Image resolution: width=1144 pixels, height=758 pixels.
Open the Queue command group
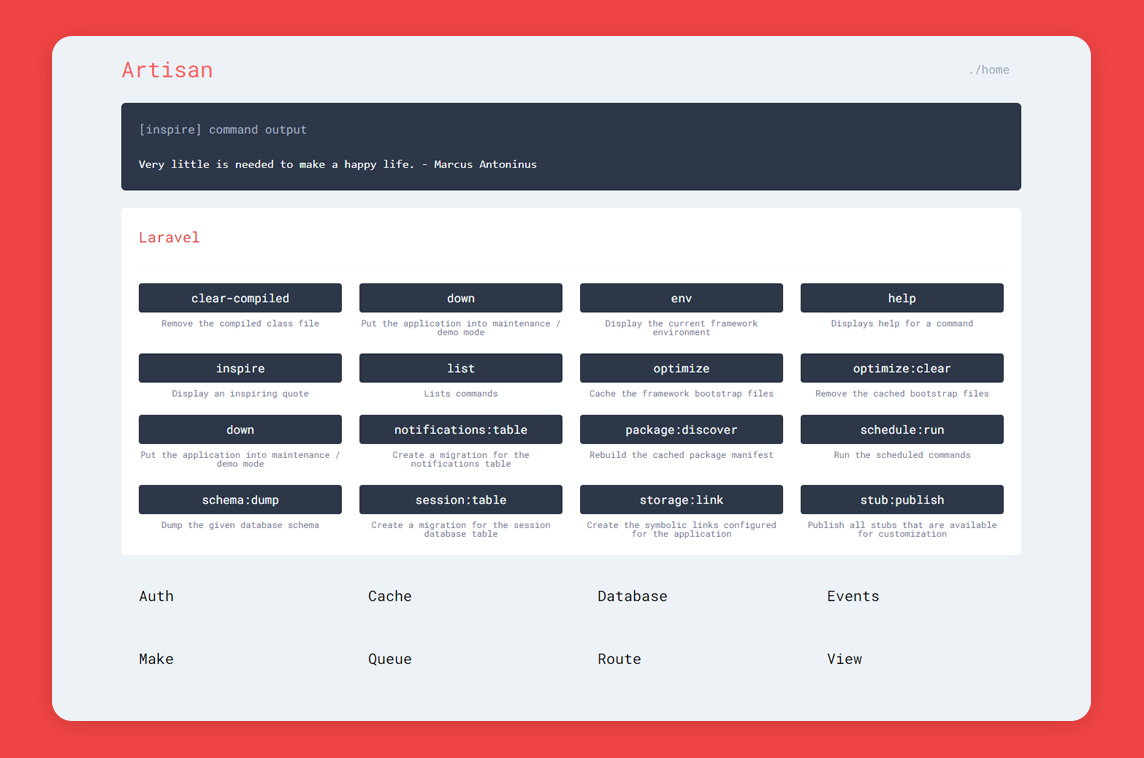coord(390,659)
